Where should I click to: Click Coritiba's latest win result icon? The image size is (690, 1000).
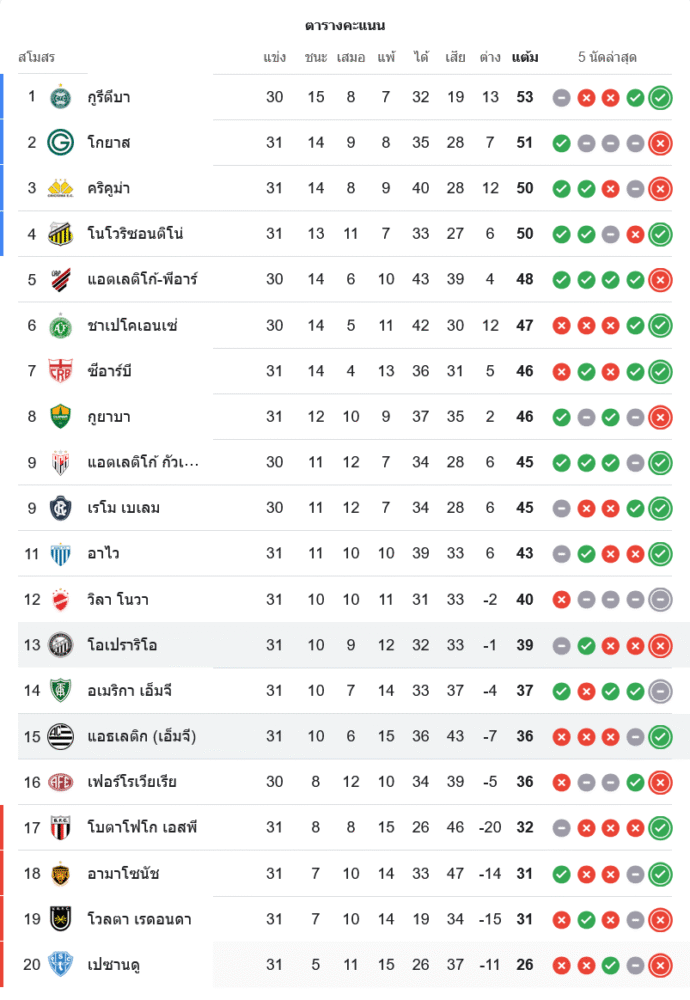pos(660,98)
